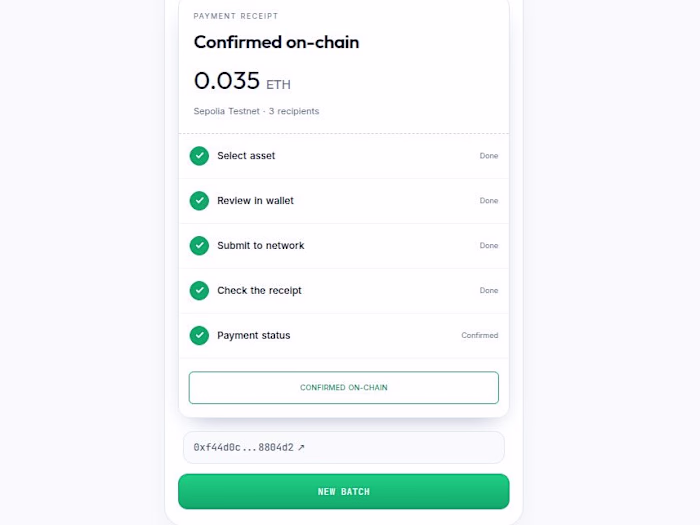Click the Done status for Select asset
Image resolution: width=700 pixels, height=525 pixels.
point(489,156)
